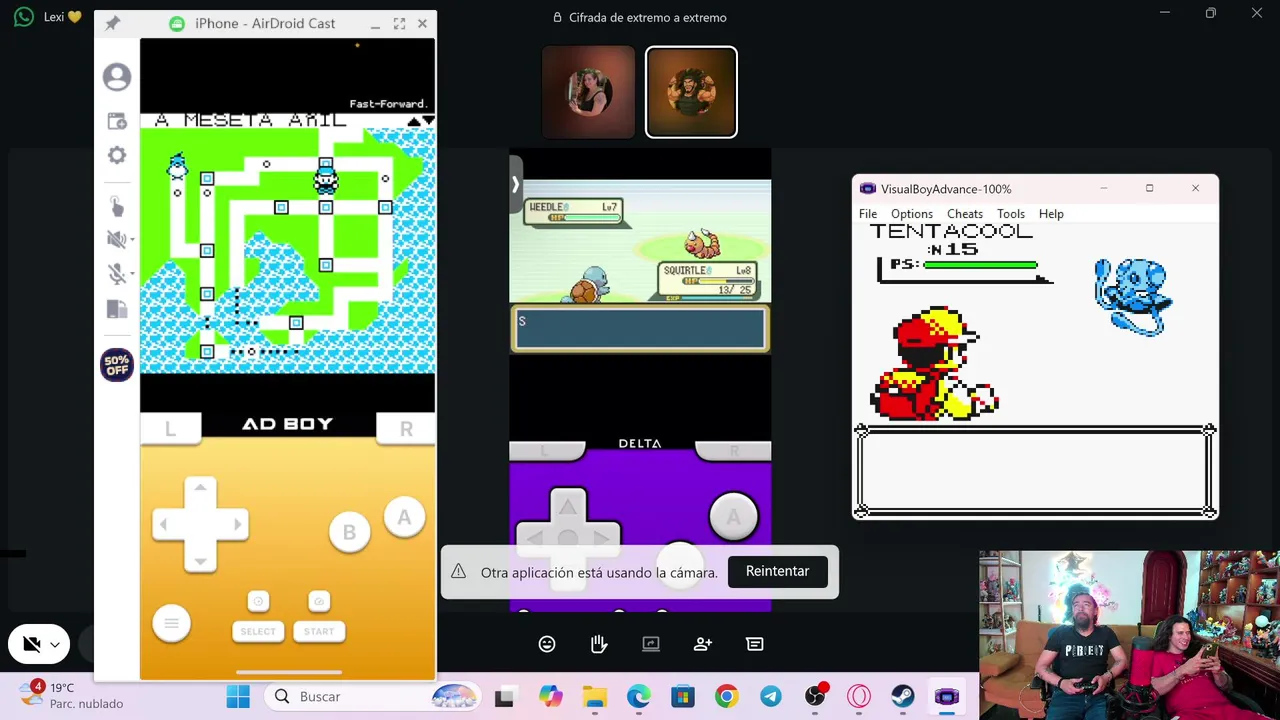The image size is (1280, 720).
Task: Open the speaker options dropdown arrow in AirDroid
Action: coord(132,240)
